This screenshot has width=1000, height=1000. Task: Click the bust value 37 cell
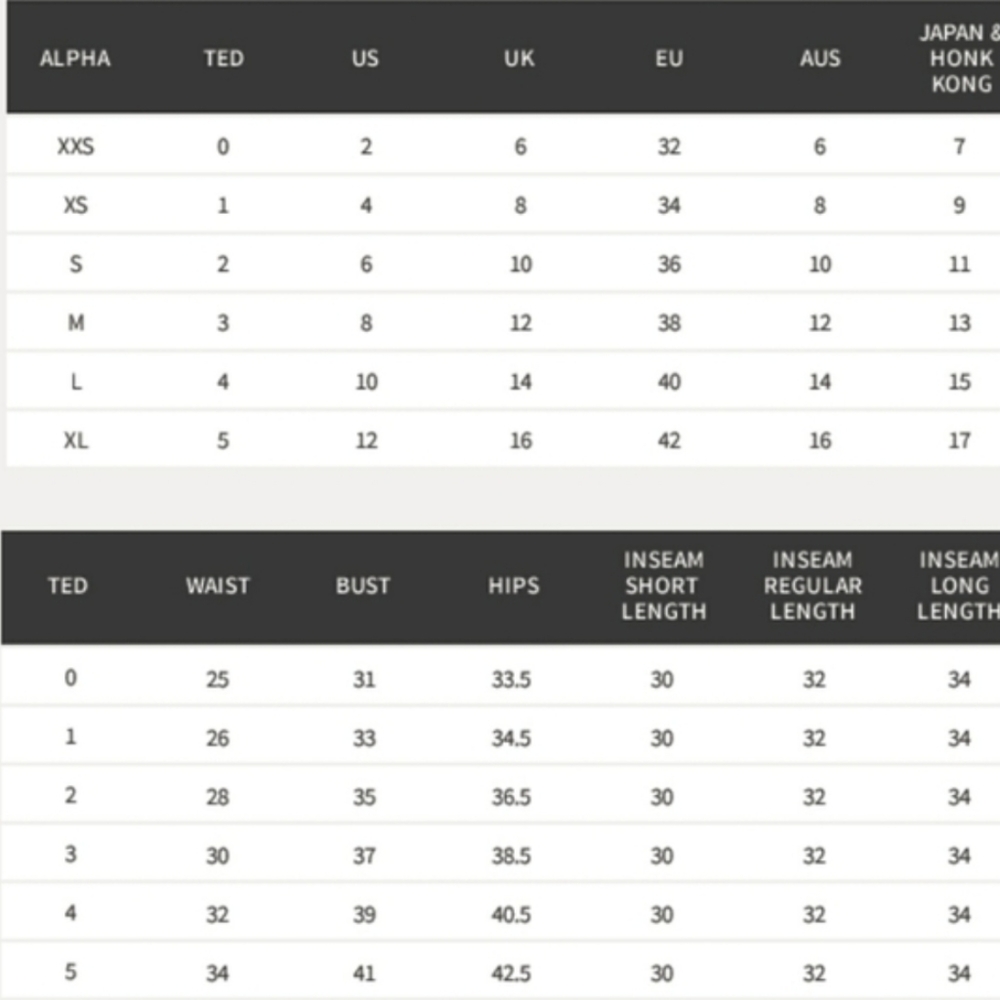coord(364,856)
